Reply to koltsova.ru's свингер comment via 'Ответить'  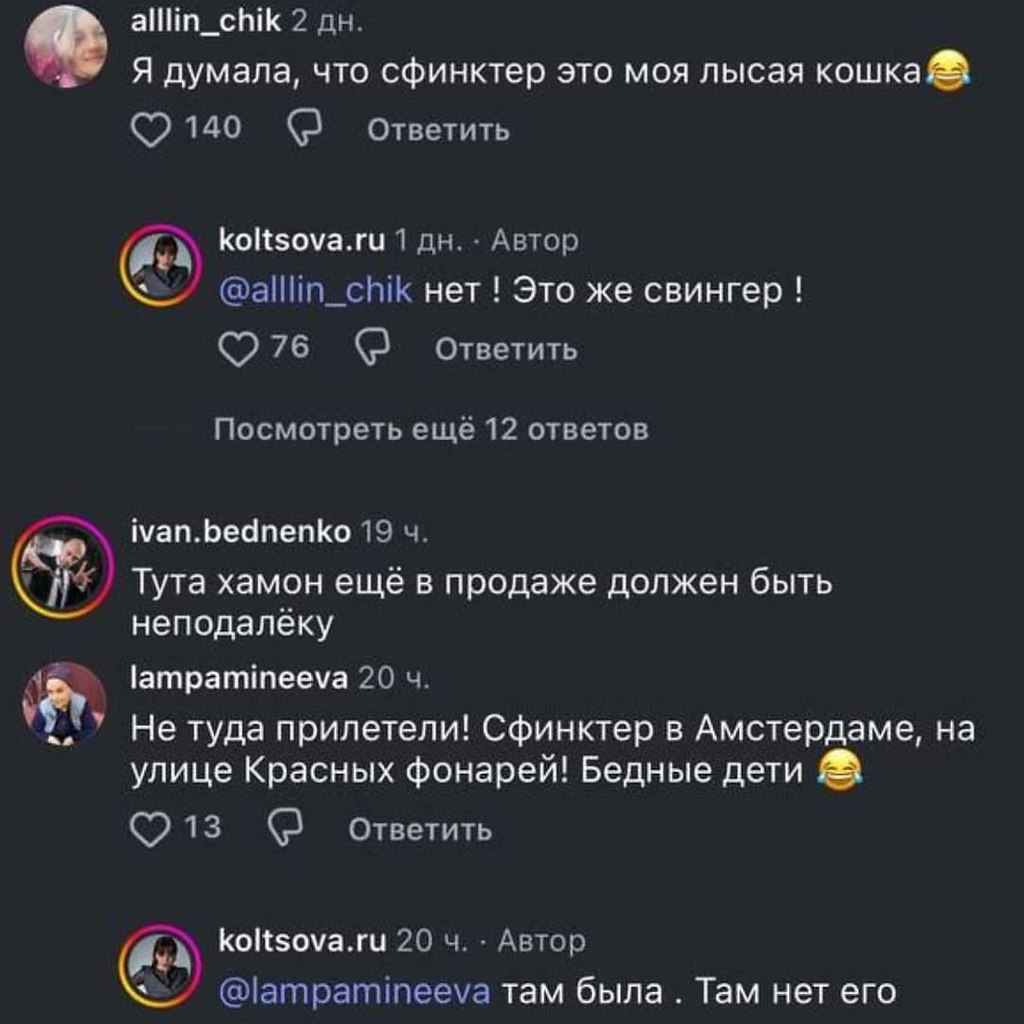[x=507, y=349]
